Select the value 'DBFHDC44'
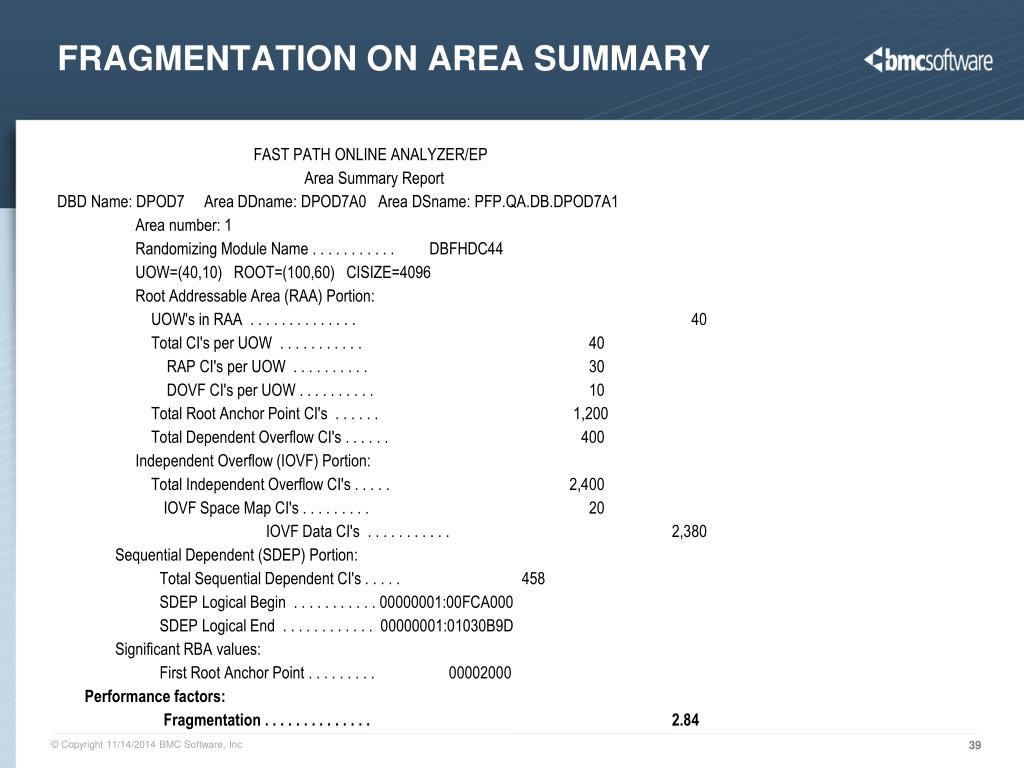 [466, 249]
